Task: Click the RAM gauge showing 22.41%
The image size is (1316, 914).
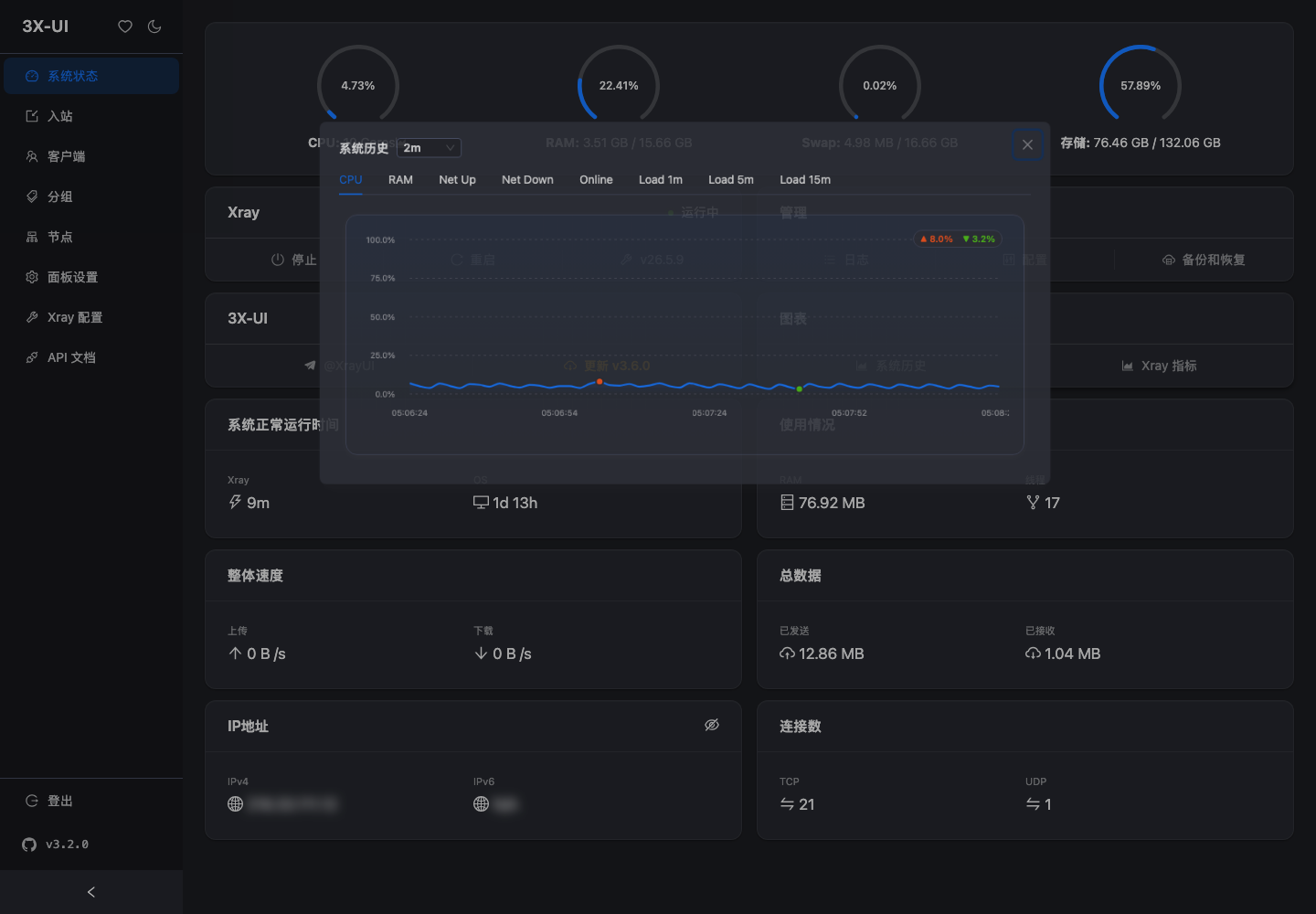Action: [619, 85]
